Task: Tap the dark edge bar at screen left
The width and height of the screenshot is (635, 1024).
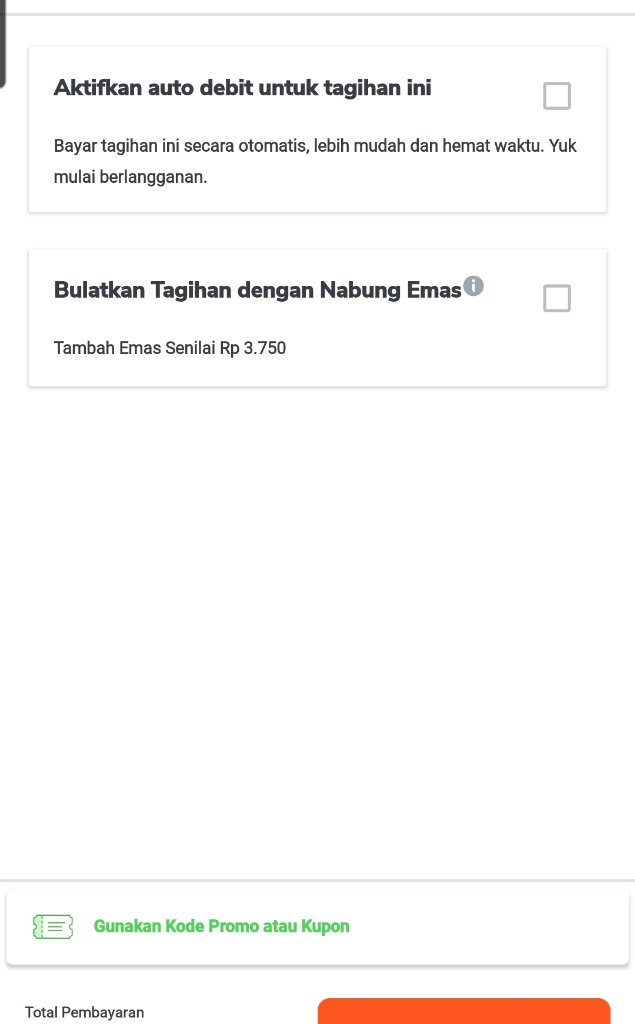Action: coord(3,42)
